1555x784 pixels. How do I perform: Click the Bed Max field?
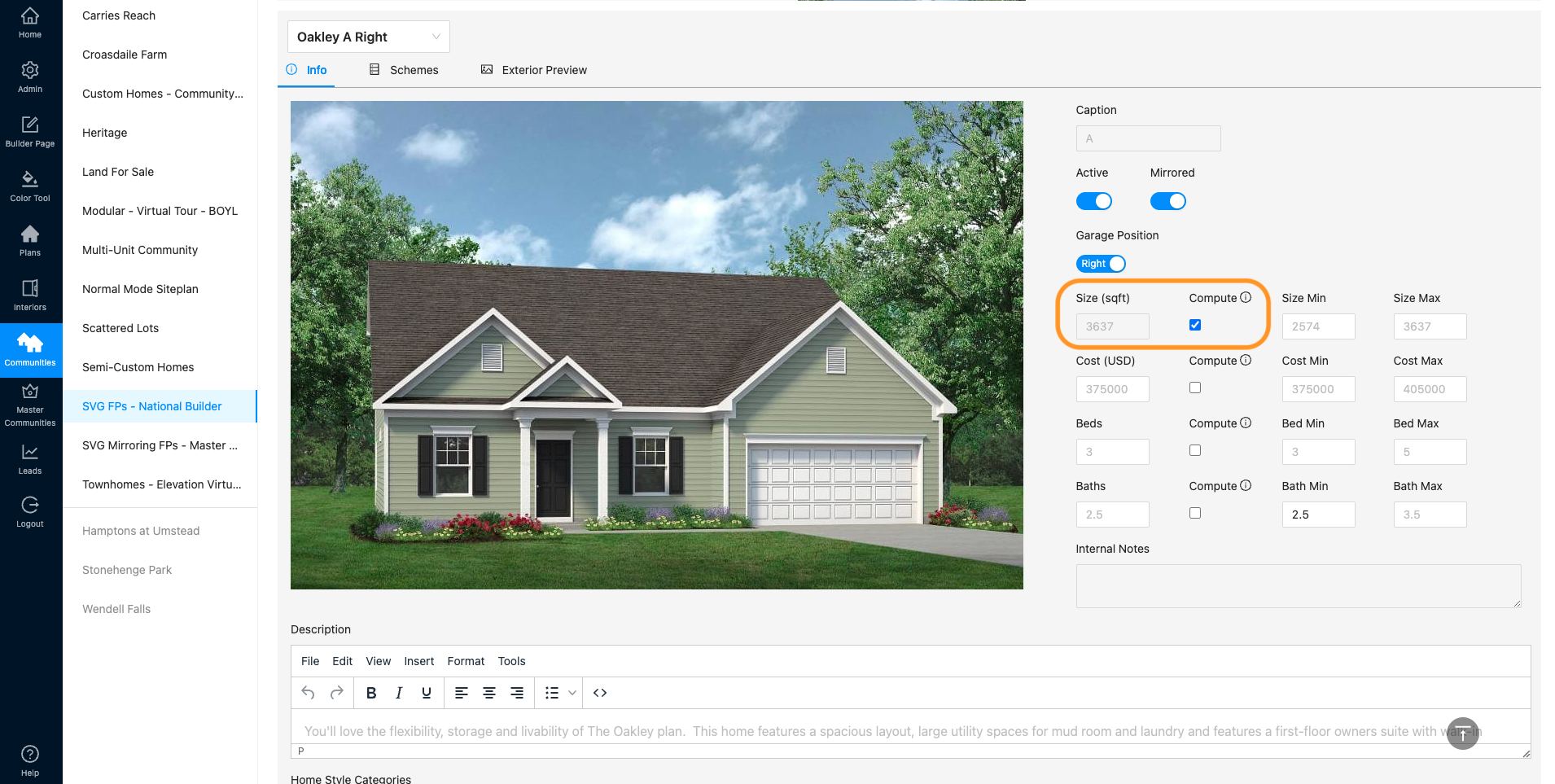click(x=1430, y=452)
